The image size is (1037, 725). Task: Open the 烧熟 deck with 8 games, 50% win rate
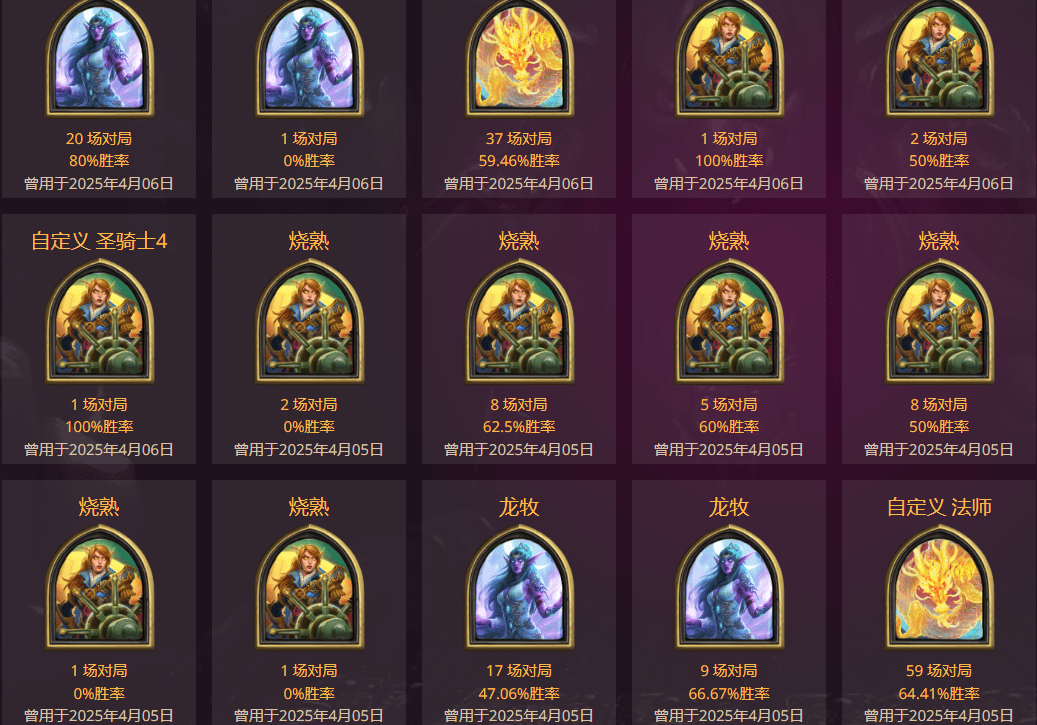tap(939, 339)
